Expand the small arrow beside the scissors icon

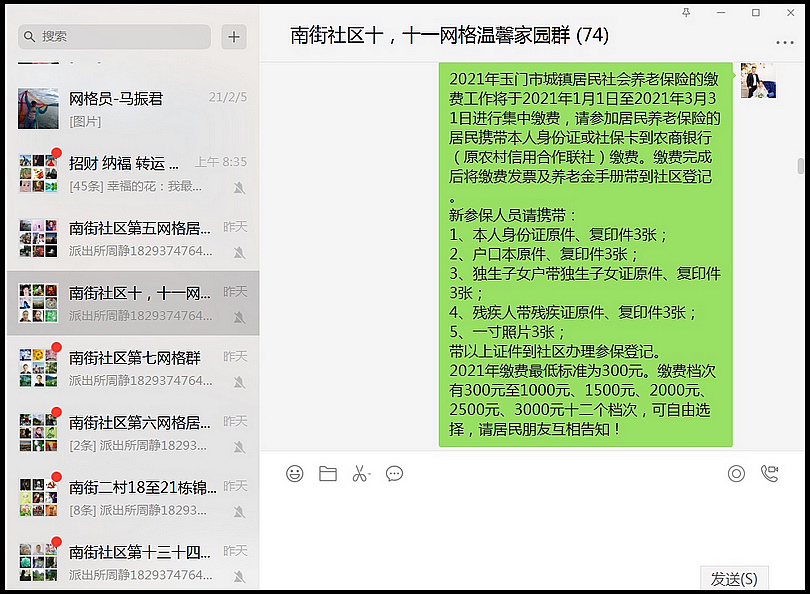pos(371,473)
